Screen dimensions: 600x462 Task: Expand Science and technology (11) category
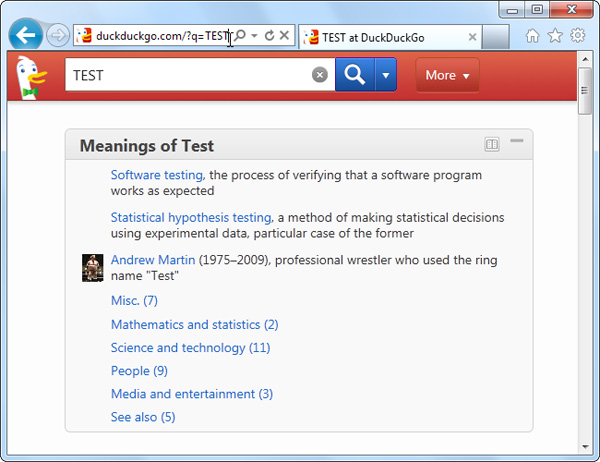click(190, 348)
